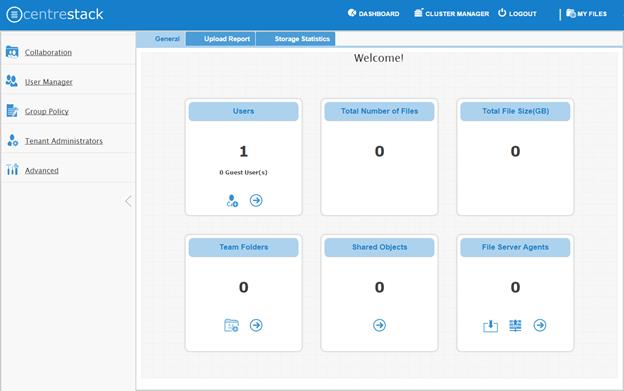The height and width of the screenshot is (391, 624).
Task: Click the add user icon in Users card
Action: 232,200
